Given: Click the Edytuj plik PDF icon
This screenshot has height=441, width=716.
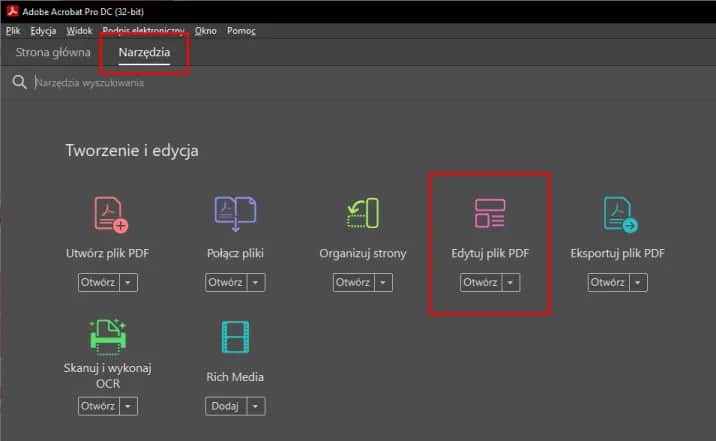Looking at the screenshot, I should click(490, 214).
